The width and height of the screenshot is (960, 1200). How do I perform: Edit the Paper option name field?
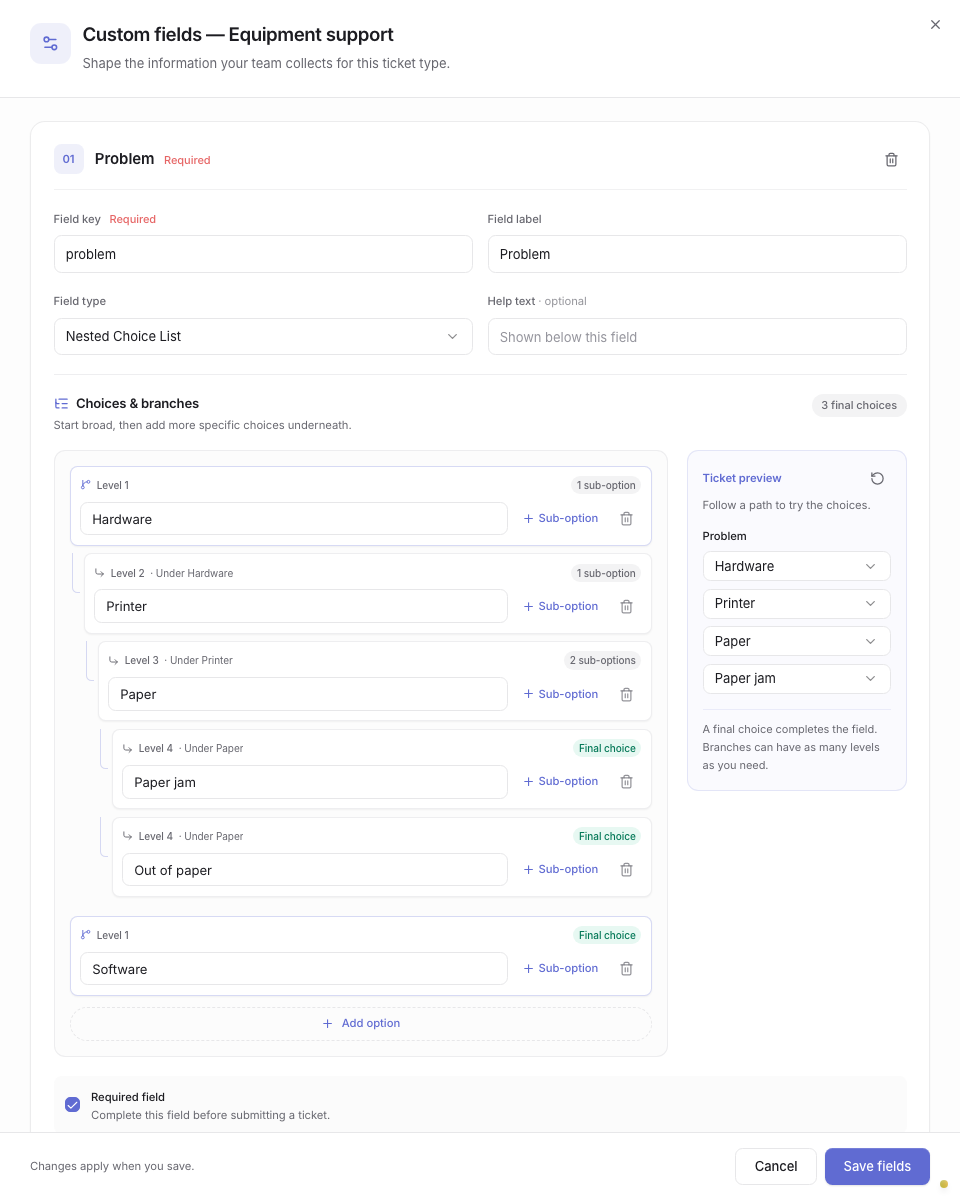tap(308, 694)
